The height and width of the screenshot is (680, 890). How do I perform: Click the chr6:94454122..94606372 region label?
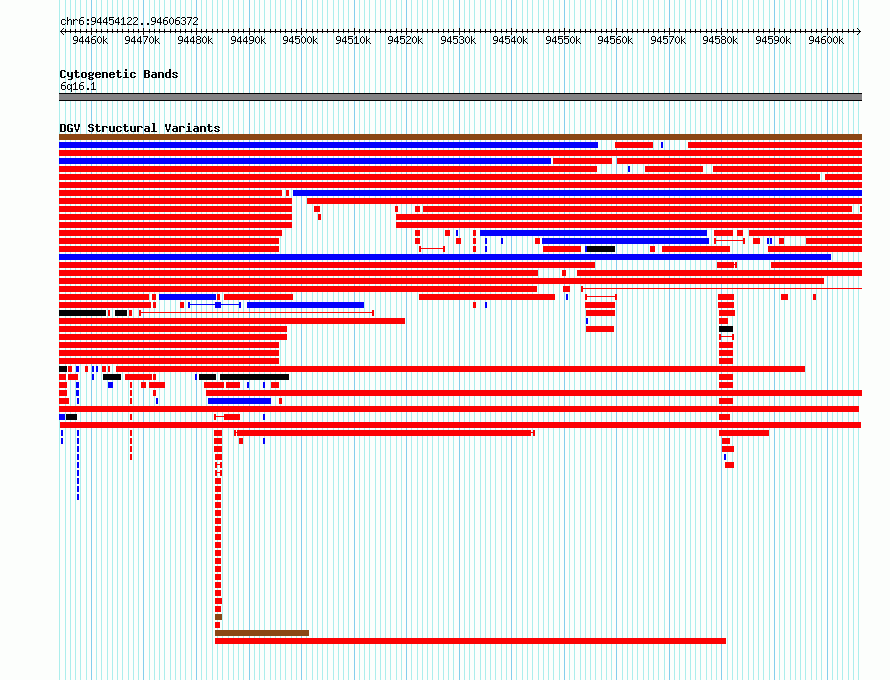pyautogui.click(x=129, y=21)
